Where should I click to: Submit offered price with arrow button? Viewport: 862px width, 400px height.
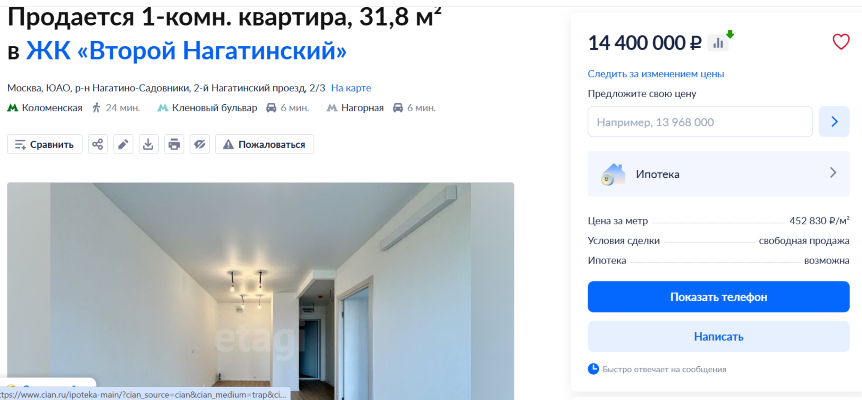click(x=834, y=121)
